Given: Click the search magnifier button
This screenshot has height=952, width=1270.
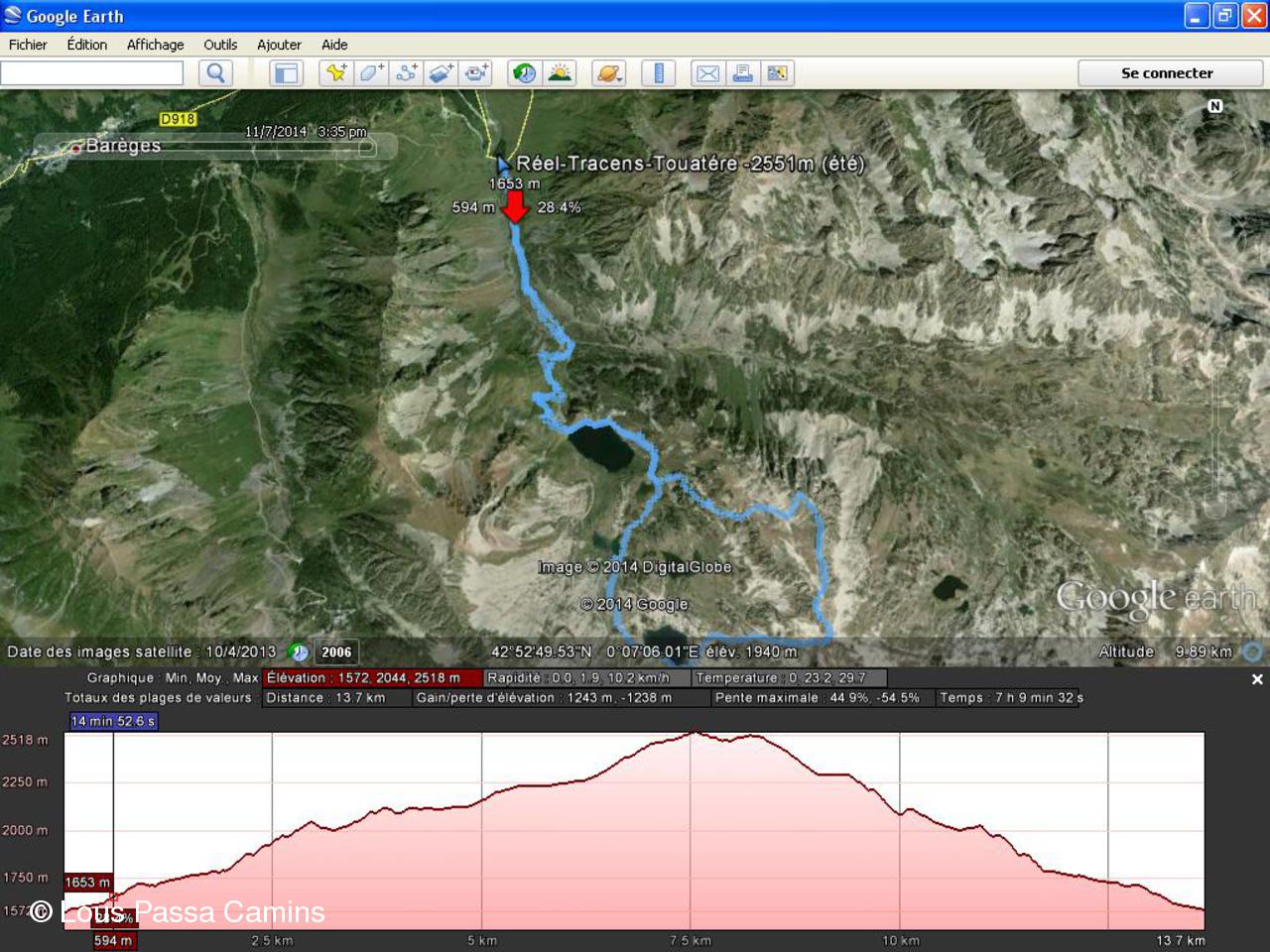Looking at the screenshot, I should [215, 73].
